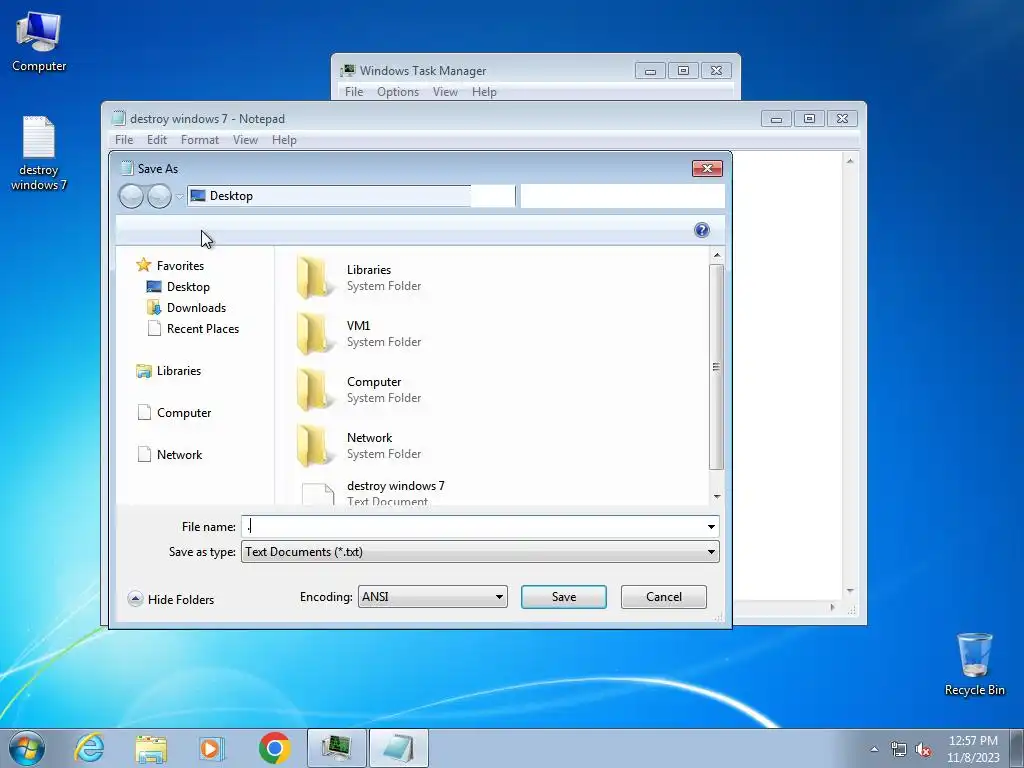
Task: Open the recent locations arrow beside navigation buttons
Action: pos(180,197)
